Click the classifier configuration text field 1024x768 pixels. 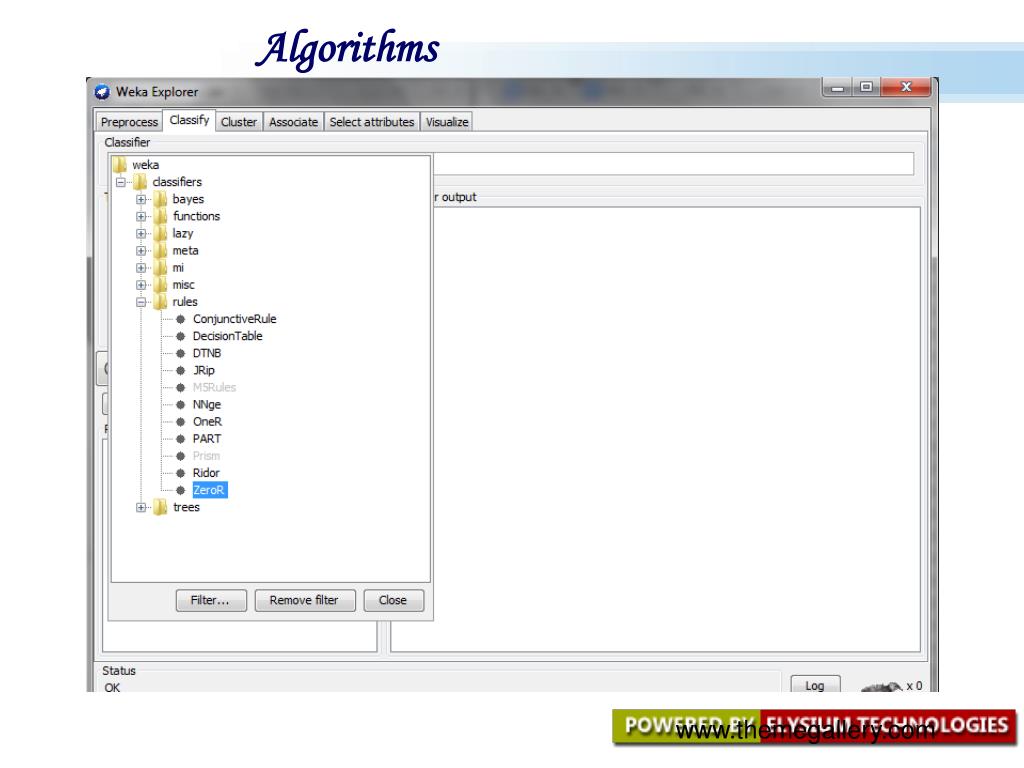[x=673, y=164]
